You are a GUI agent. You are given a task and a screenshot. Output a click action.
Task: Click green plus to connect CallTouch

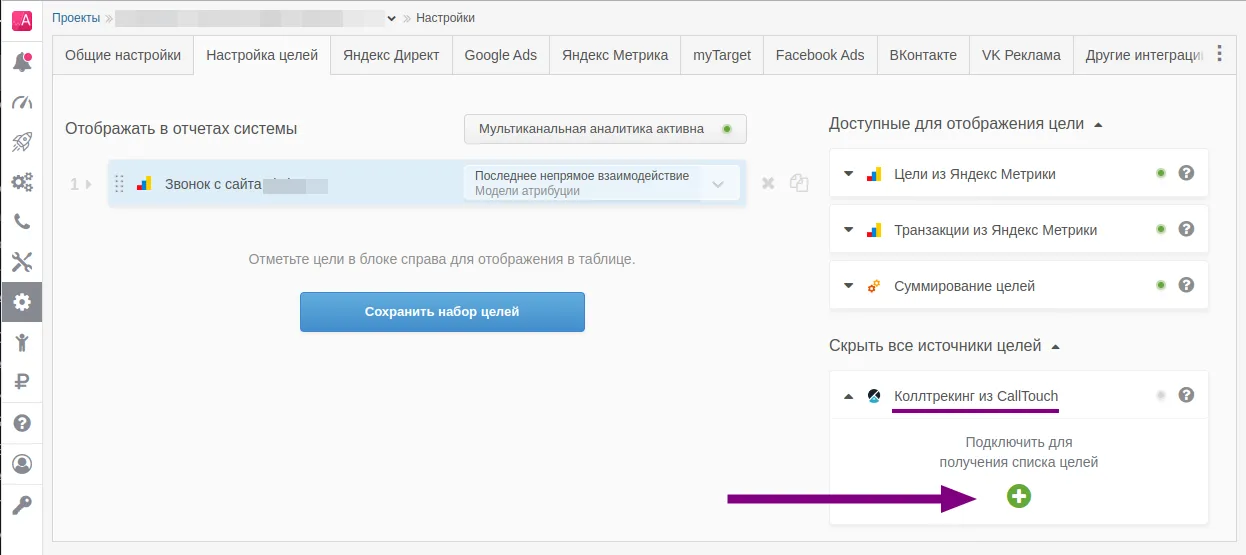coord(1019,495)
